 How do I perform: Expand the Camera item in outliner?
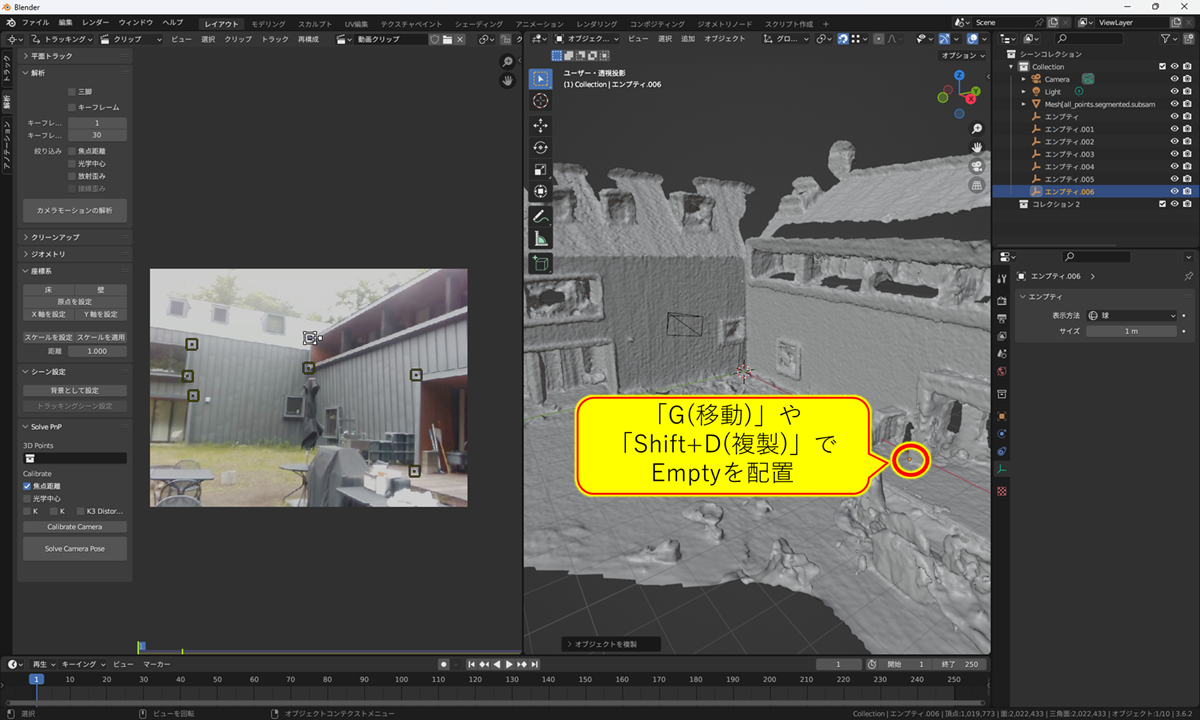1024,79
